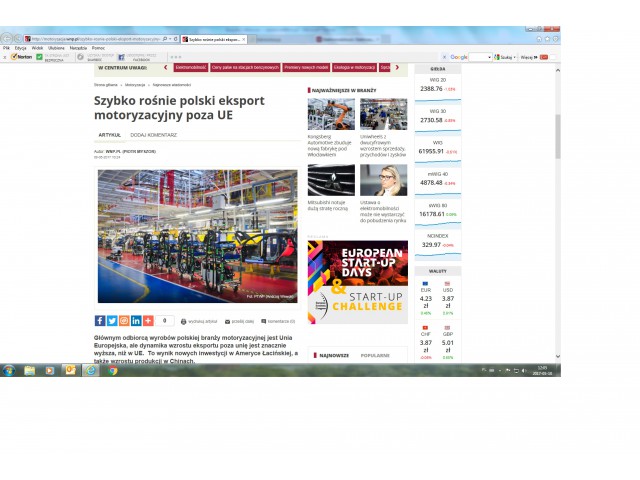Open the Windows Start menu

[x=8, y=370]
